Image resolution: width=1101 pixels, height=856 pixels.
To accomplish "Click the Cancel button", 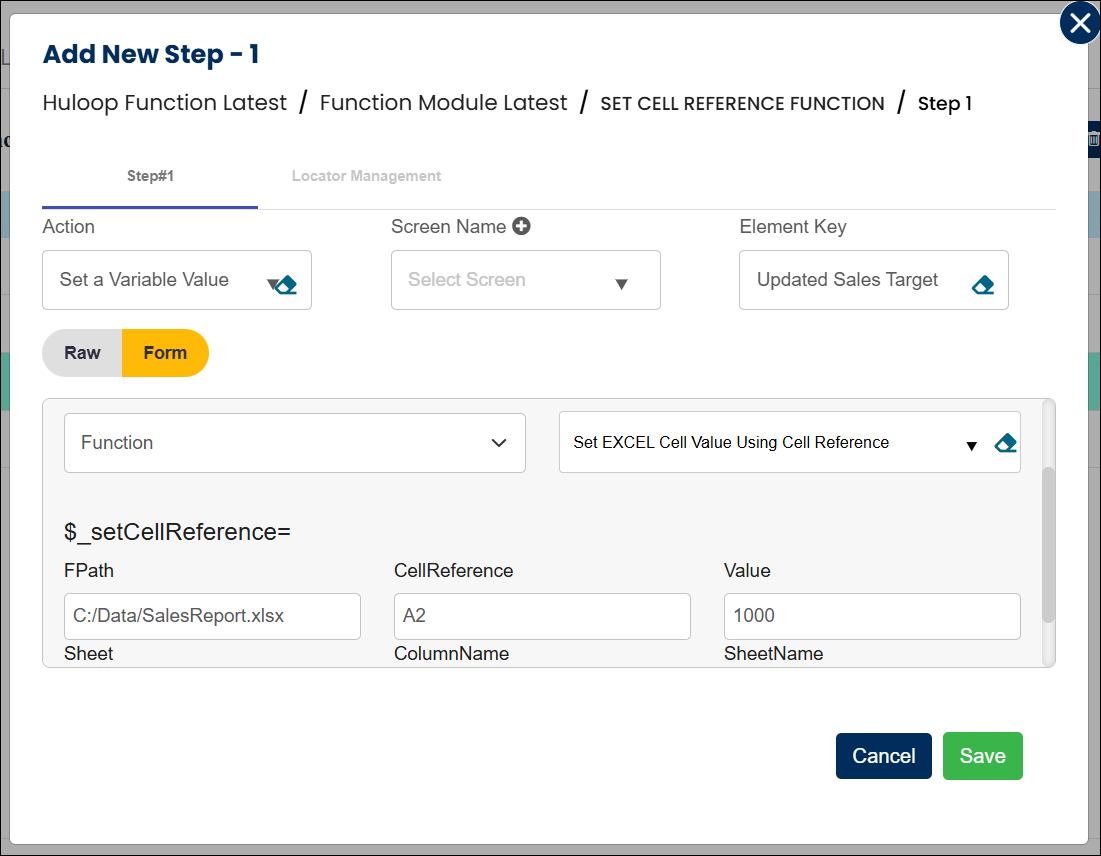I will 883,756.
